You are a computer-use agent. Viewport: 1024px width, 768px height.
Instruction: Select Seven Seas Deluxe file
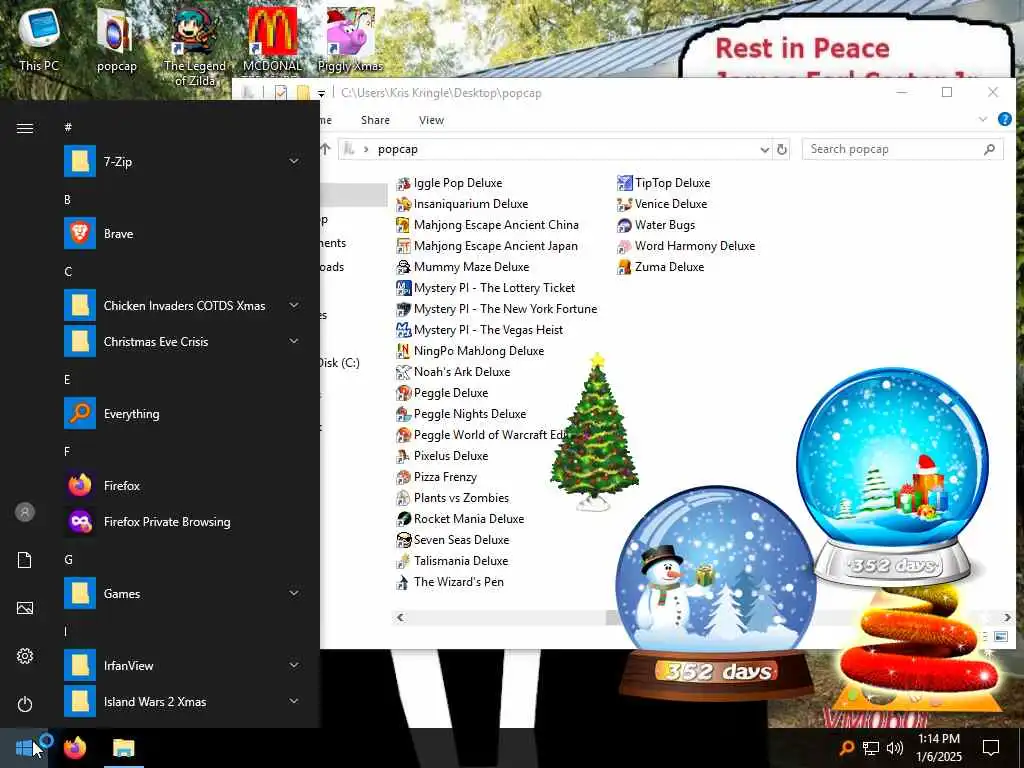pos(453,540)
